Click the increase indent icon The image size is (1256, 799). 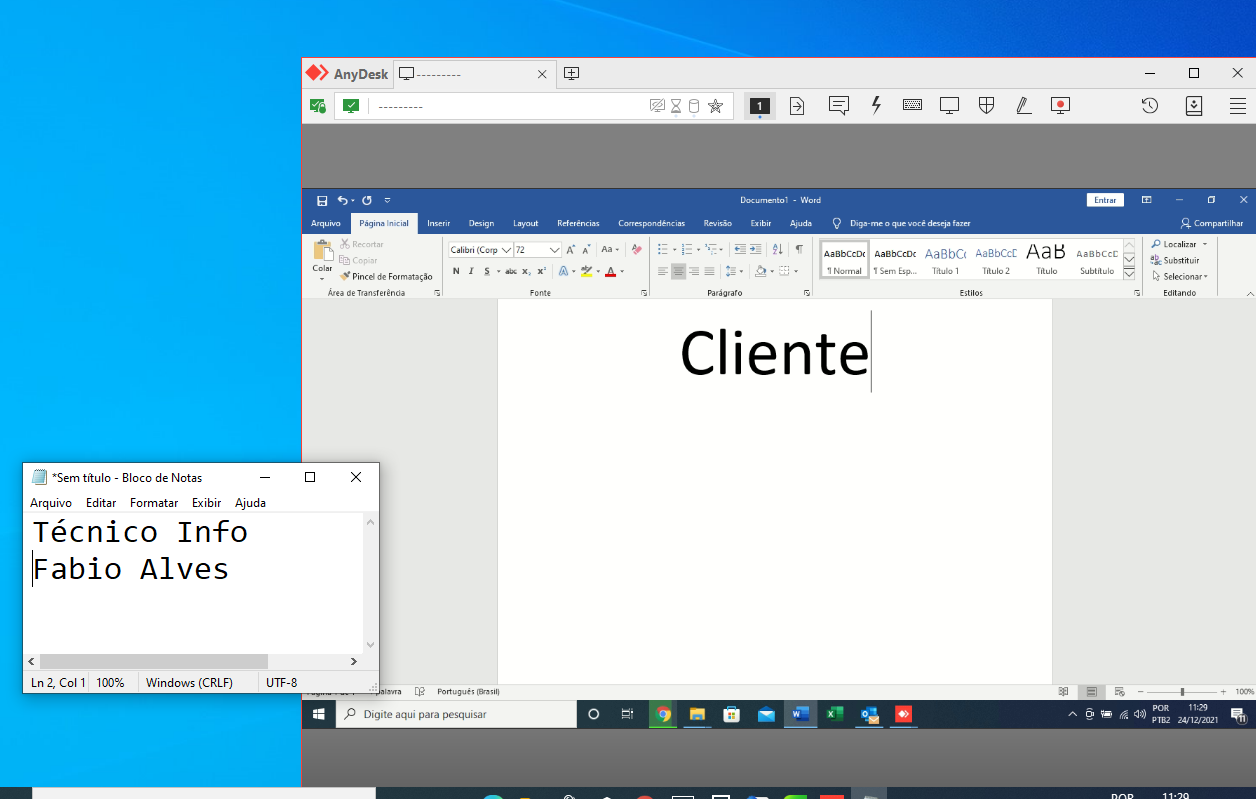coord(758,249)
